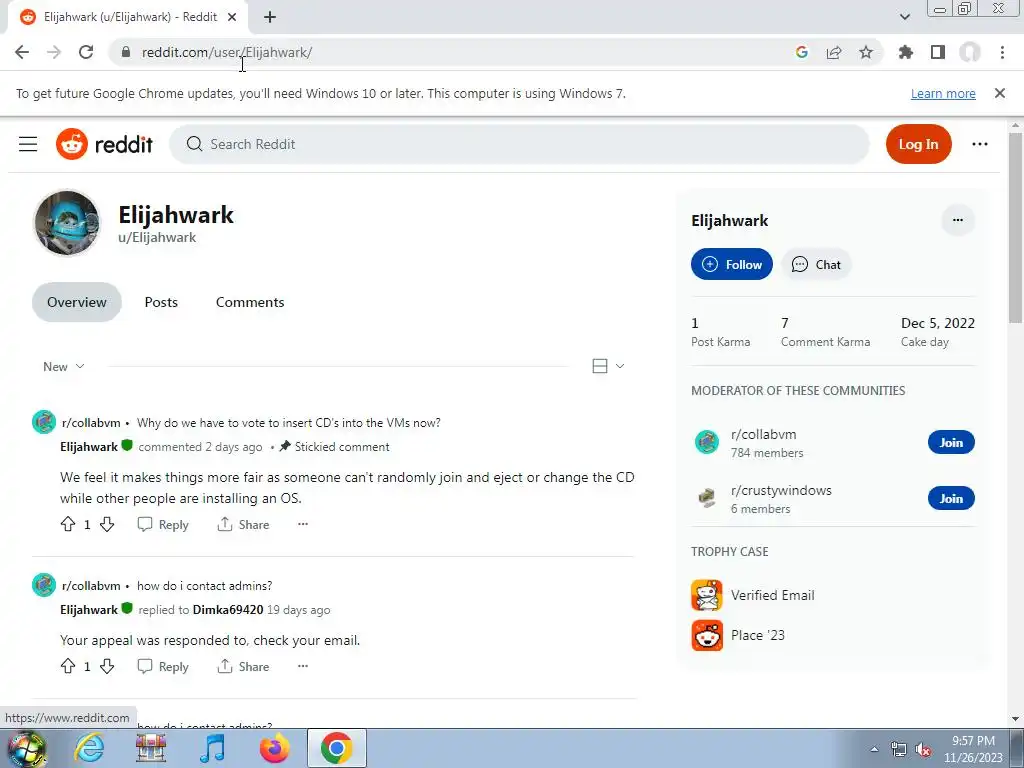Switch to the Overview tab
Screen dimensions: 1024x768
point(76,302)
